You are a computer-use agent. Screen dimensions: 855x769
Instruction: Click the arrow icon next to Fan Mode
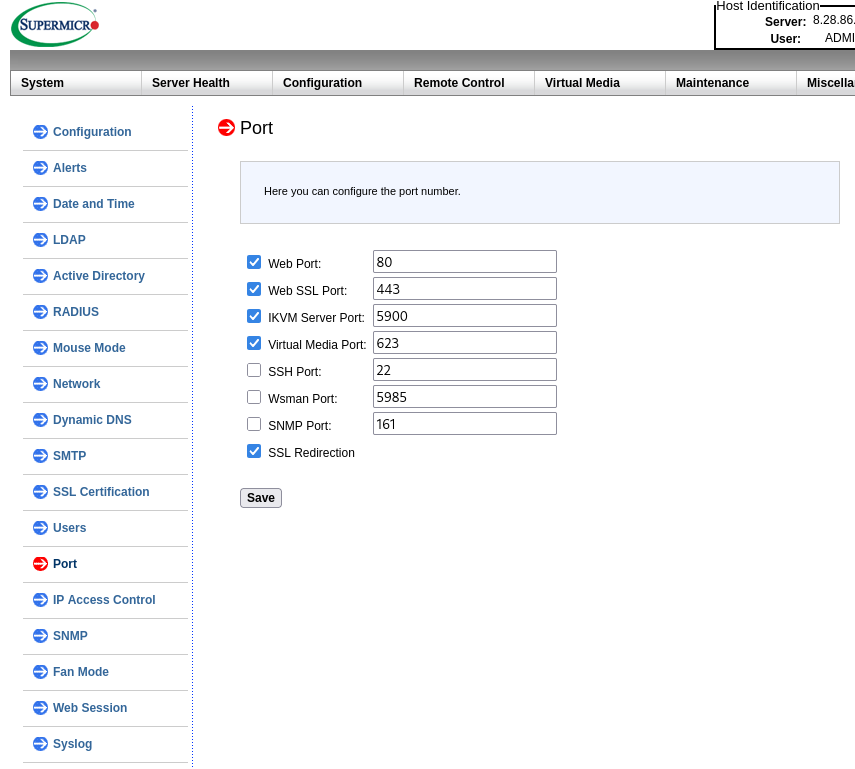(40, 672)
